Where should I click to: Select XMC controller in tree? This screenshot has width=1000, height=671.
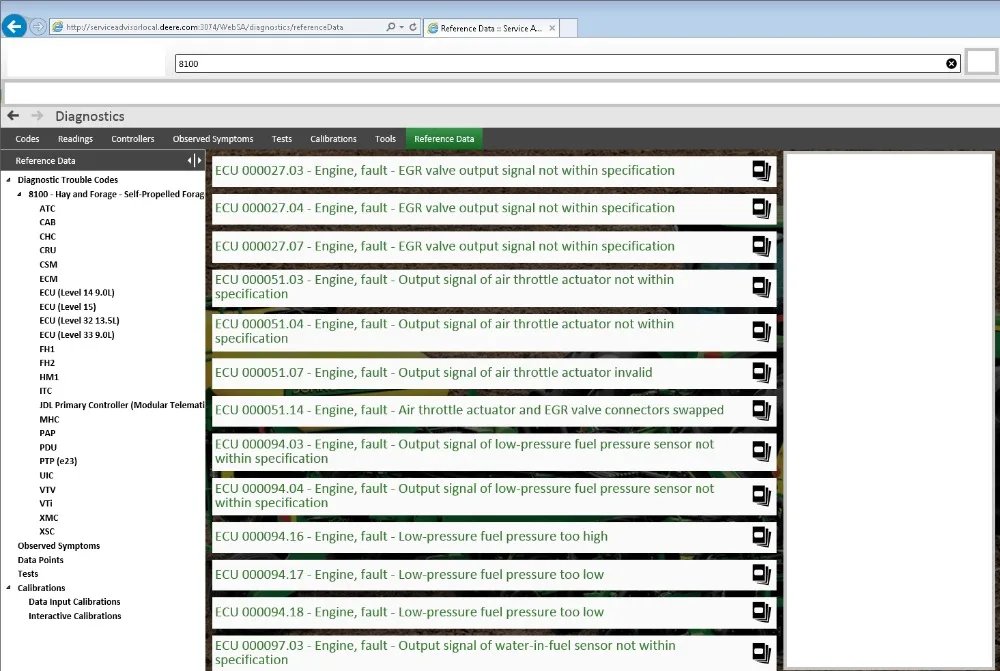pyautogui.click(x=48, y=518)
